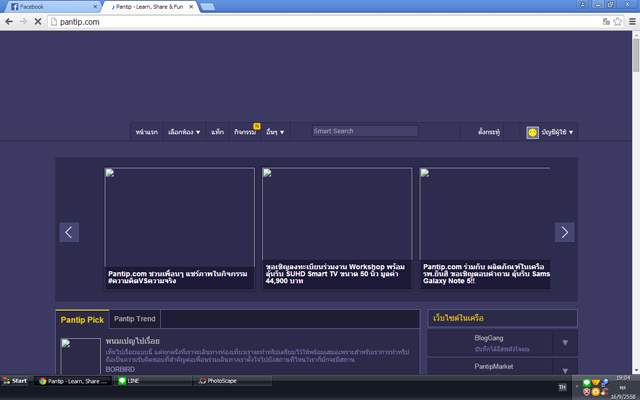Viewport: 640px width, 400px height.
Task: Click the yellow smiley avatar in the Pantip navbar
Action: pos(532,132)
